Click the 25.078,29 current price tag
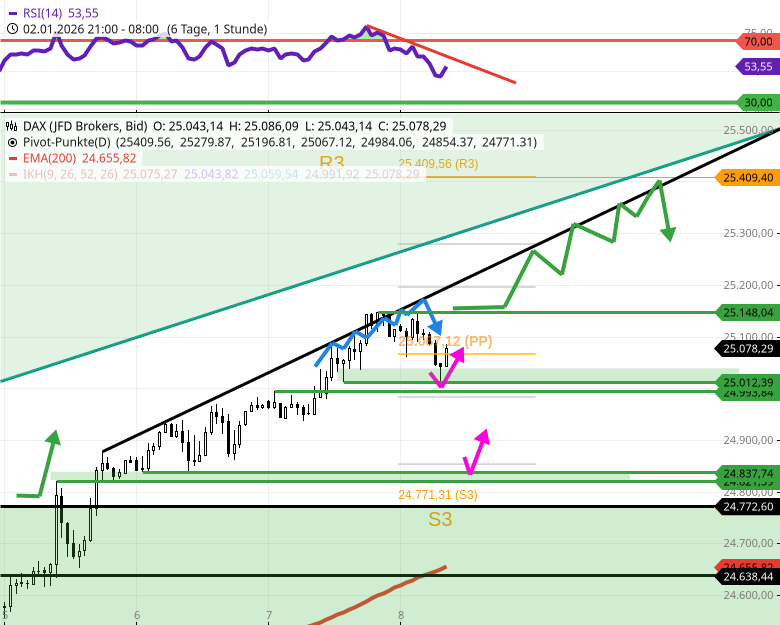 747,348
